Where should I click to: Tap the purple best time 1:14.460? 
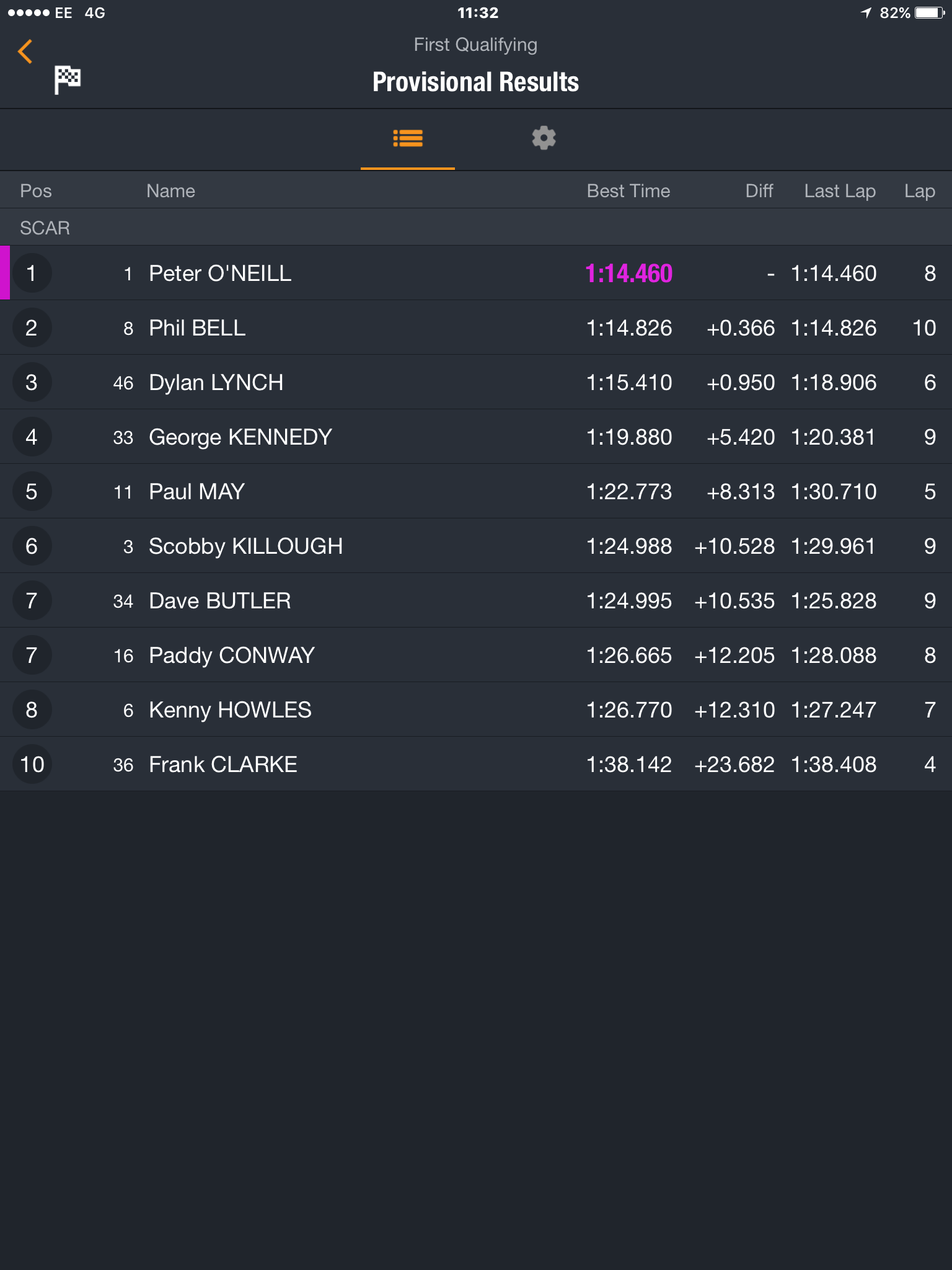tap(628, 273)
